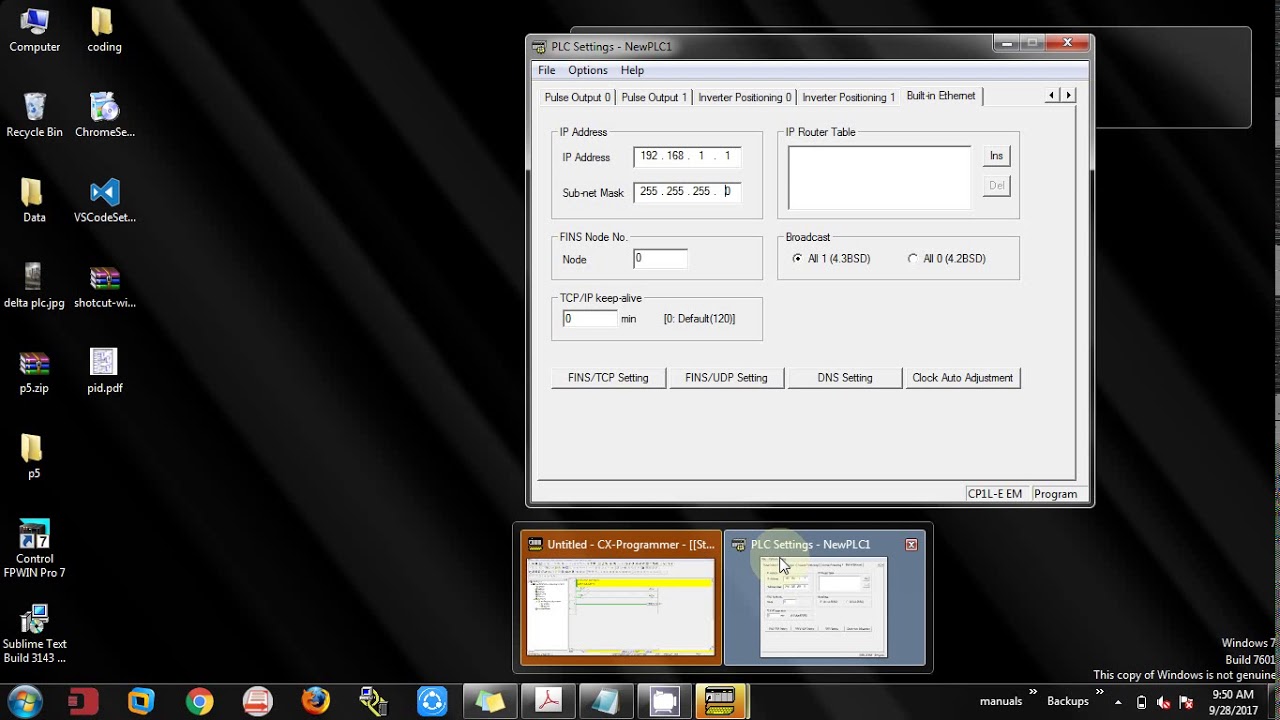1280x720 pixels.
Task: Open the sticky notes folder taskbar icon
Action: tap(490, 702)
